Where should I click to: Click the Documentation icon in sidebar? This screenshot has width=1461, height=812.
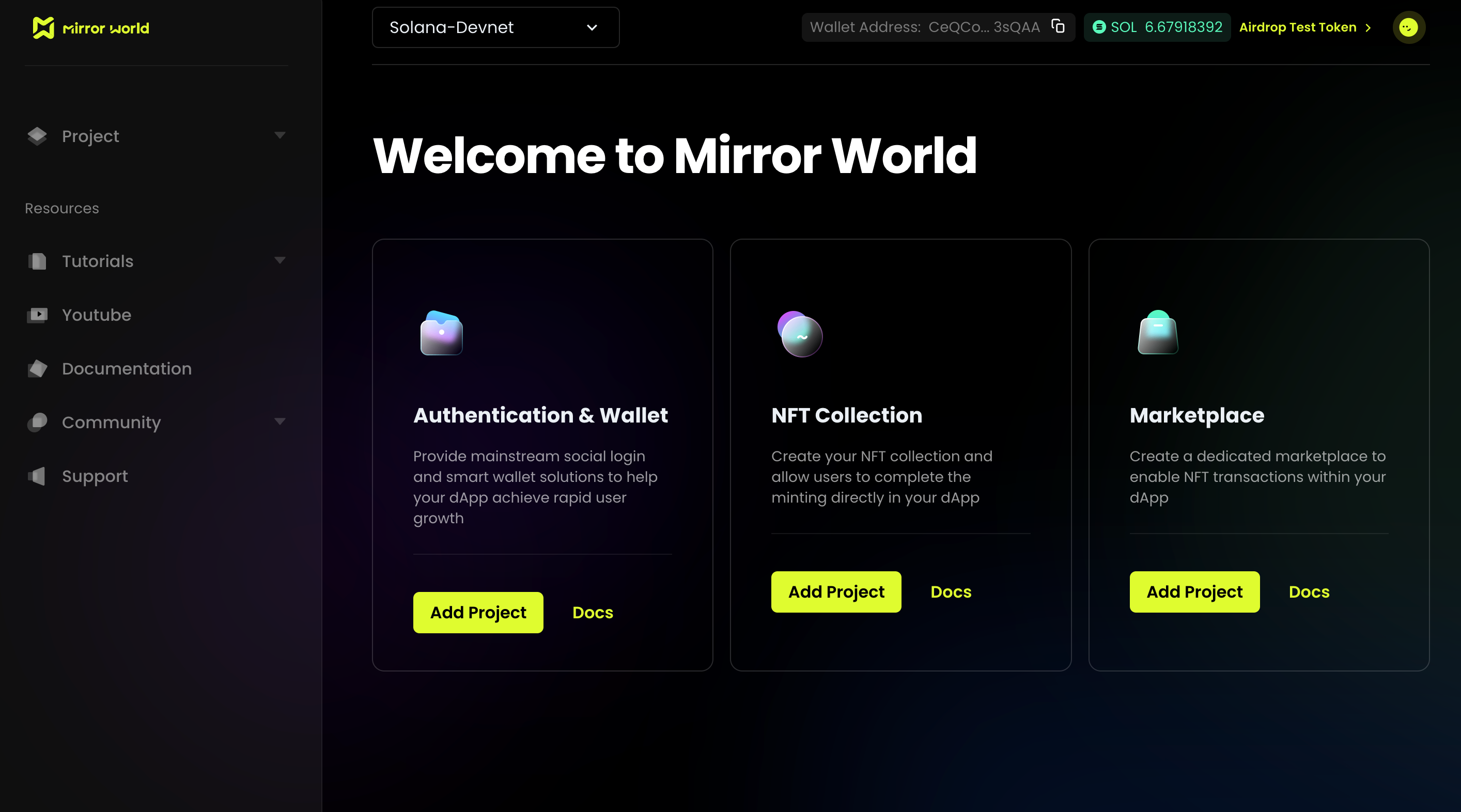click(37, 369)
